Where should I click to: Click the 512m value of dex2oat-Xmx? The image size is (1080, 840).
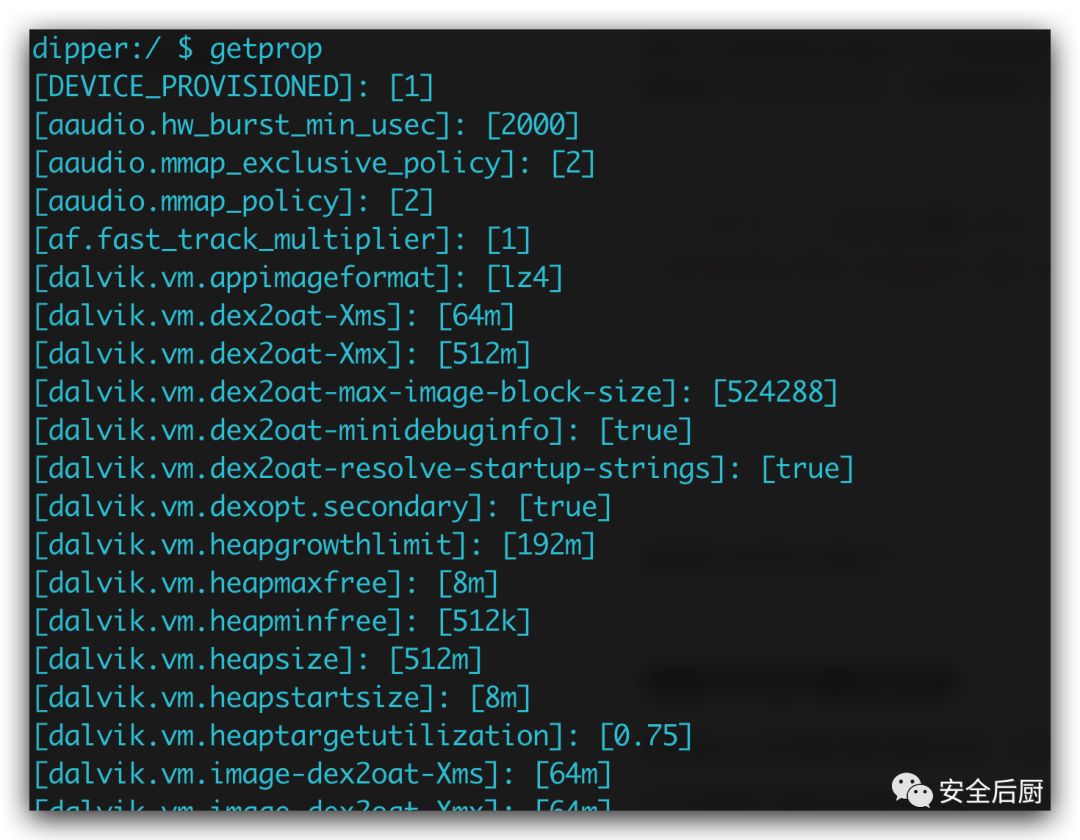tap(484, 354)
